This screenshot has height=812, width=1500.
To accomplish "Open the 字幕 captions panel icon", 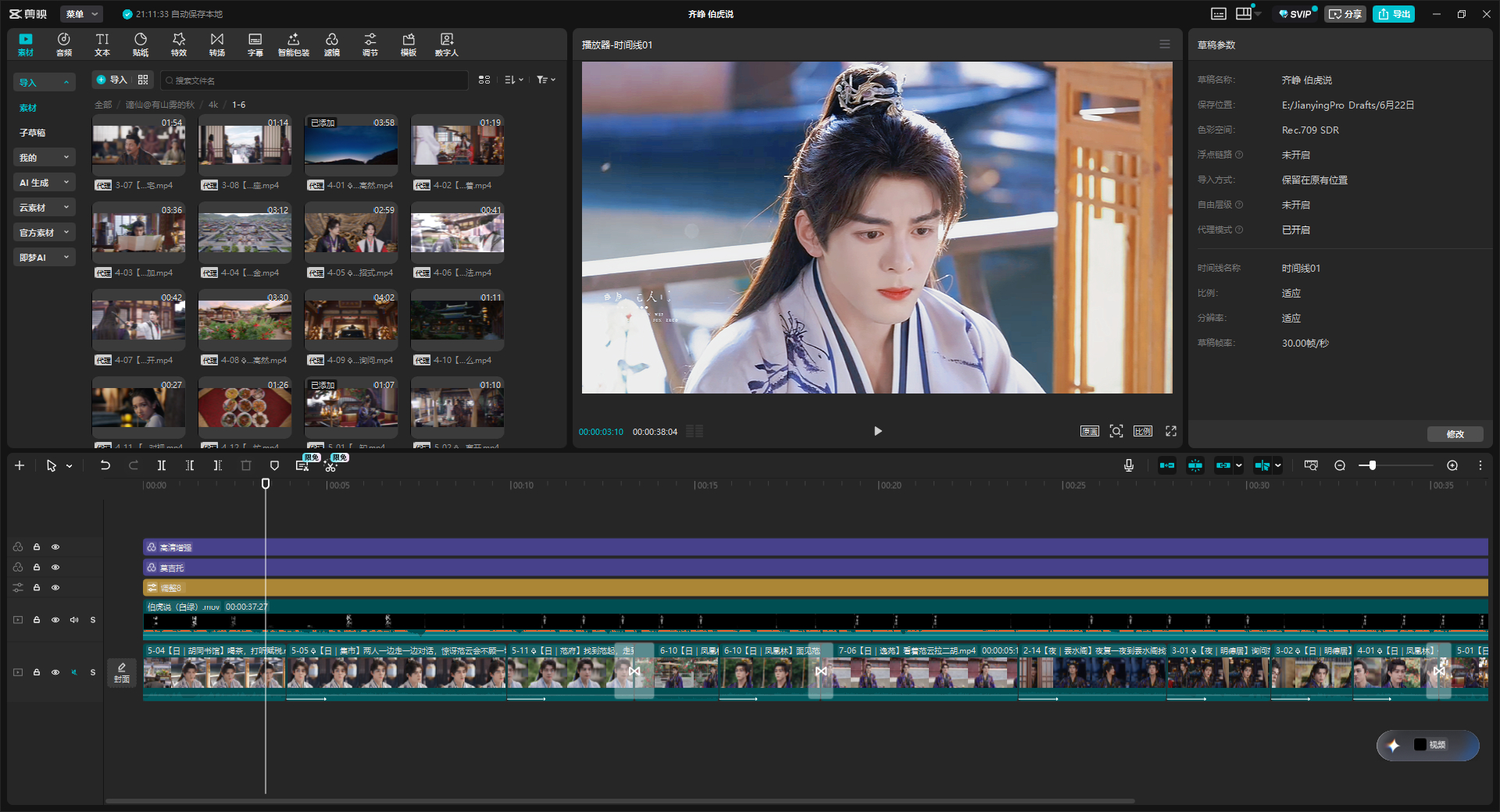I will (x=255, y=45).
